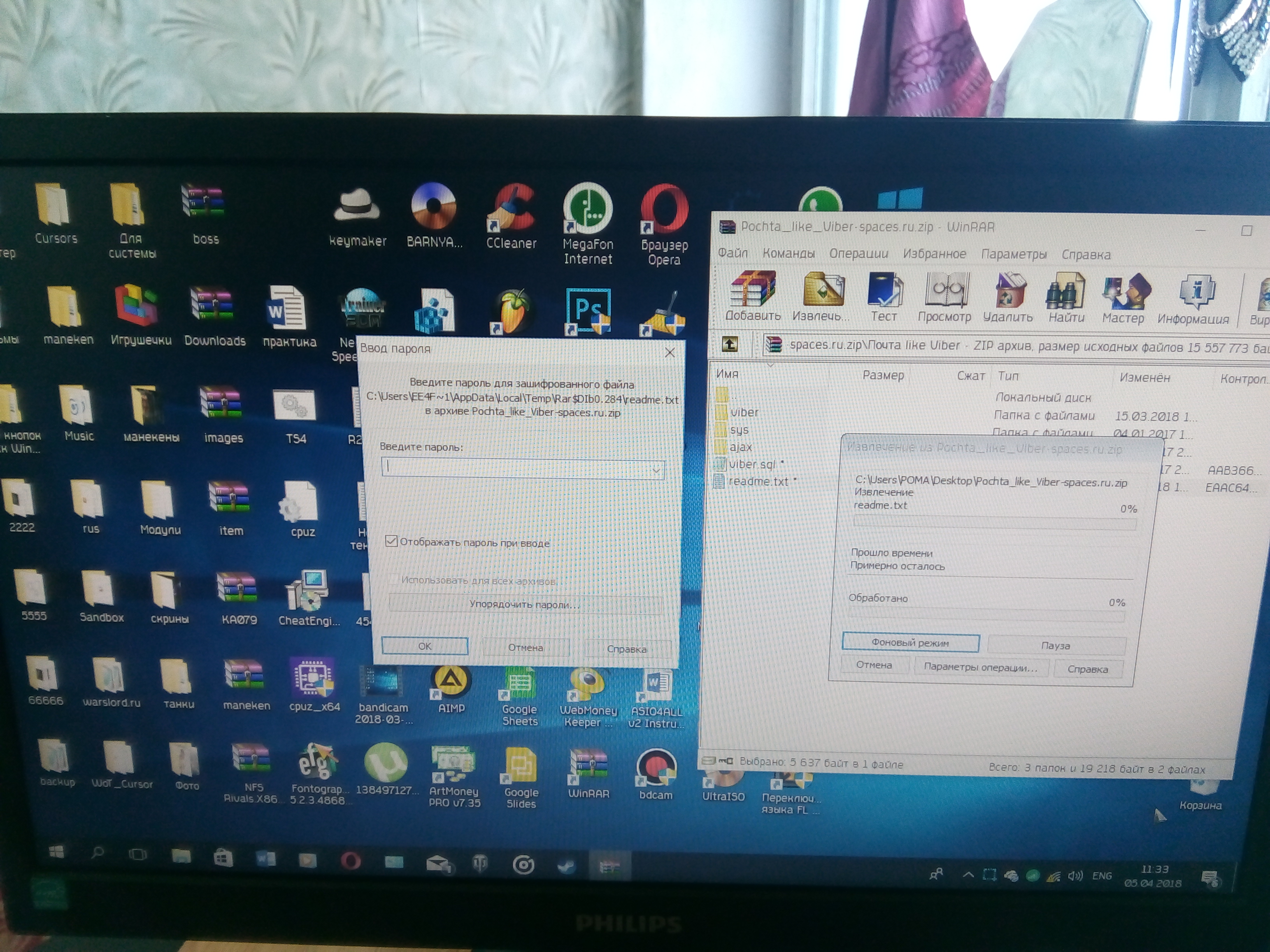Click the Фоновый режим button

[x=910, y=643]
